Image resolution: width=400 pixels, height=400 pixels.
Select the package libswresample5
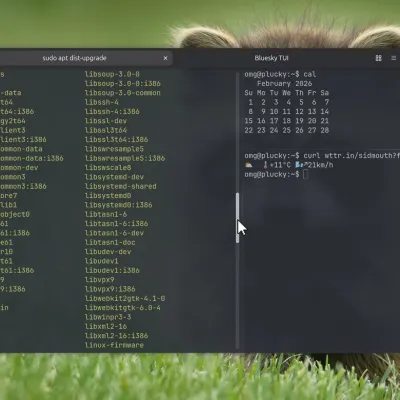click(114, 149)
